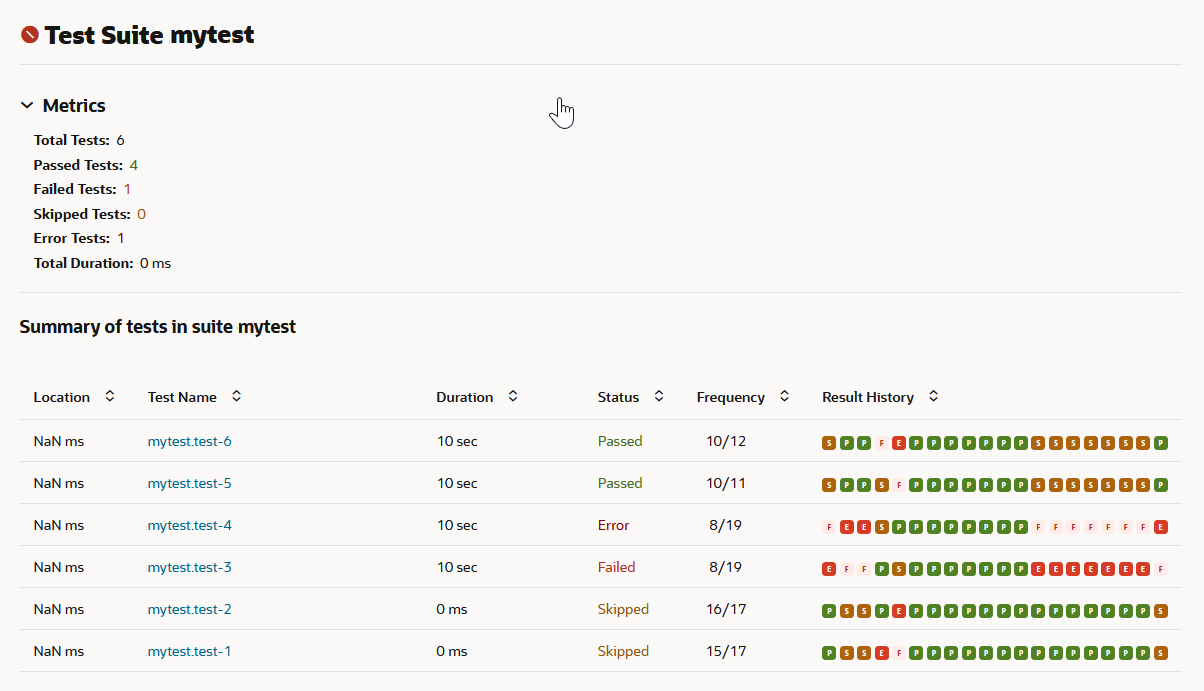
Task: Click the Passed status of mytest.test-6
Action: pos(620,441)
